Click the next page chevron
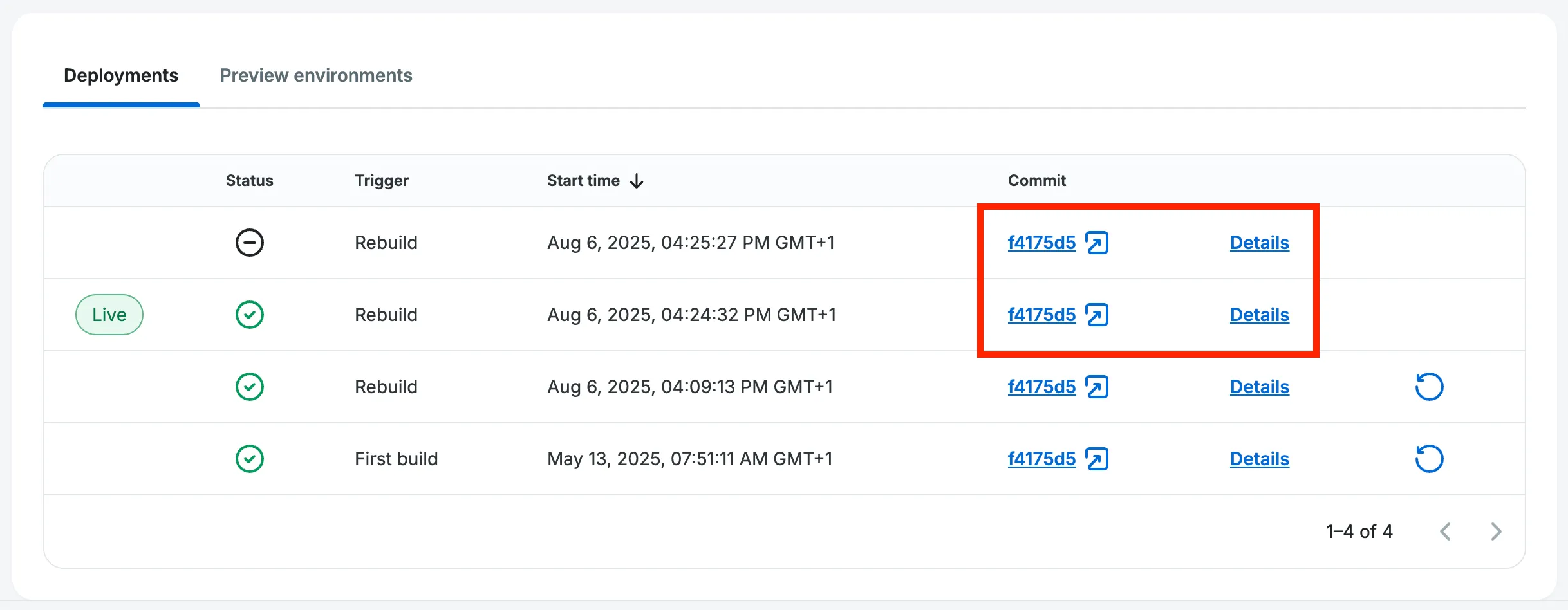This screenshot has height=610, width=1568. [x=1496, y=531]
